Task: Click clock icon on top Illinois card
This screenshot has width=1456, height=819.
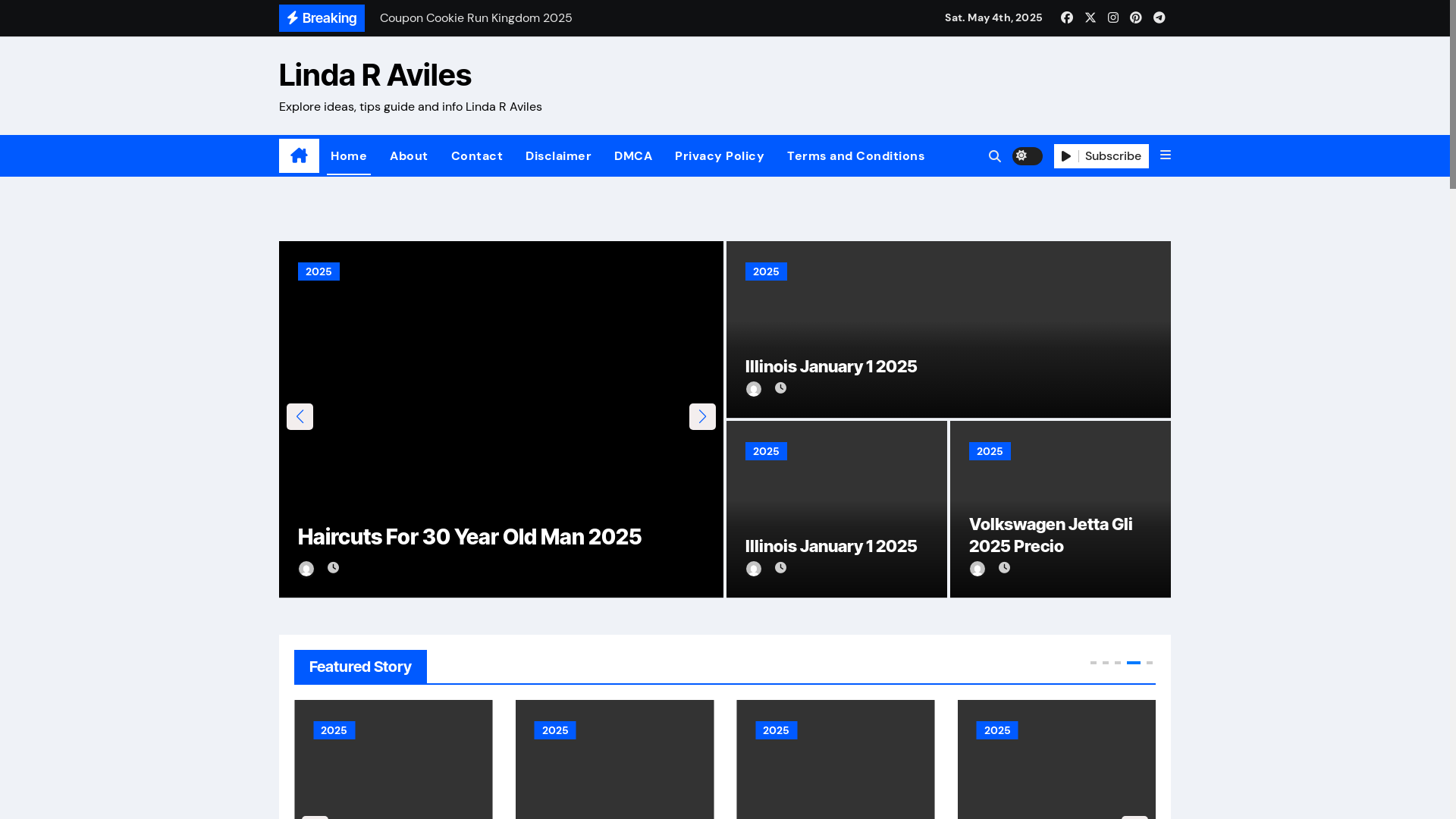Action: point(780,388)
